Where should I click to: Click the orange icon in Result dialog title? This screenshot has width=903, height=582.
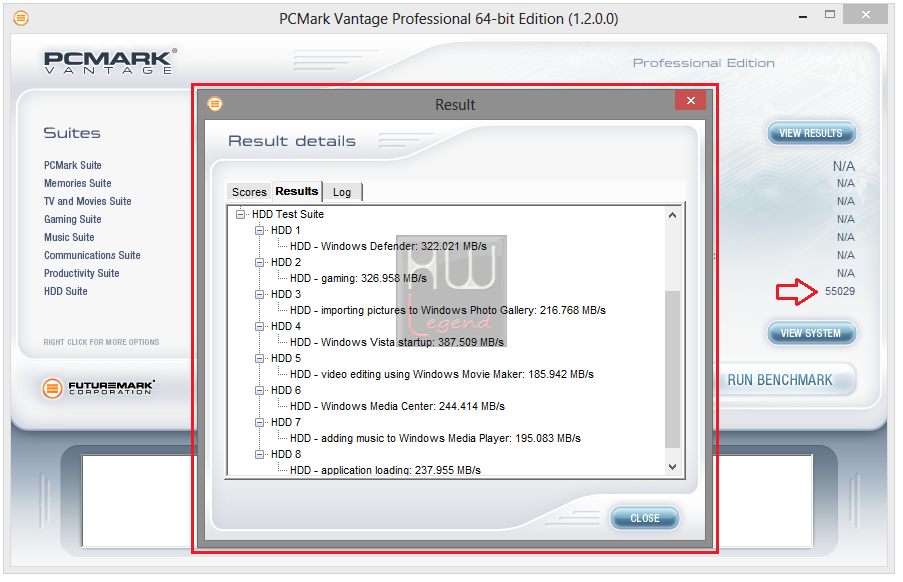click(x=215, y=104)
